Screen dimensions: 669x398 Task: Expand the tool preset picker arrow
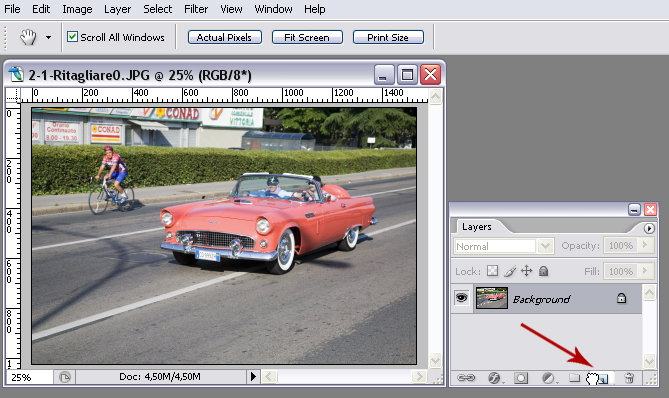[x=49, y=38]
